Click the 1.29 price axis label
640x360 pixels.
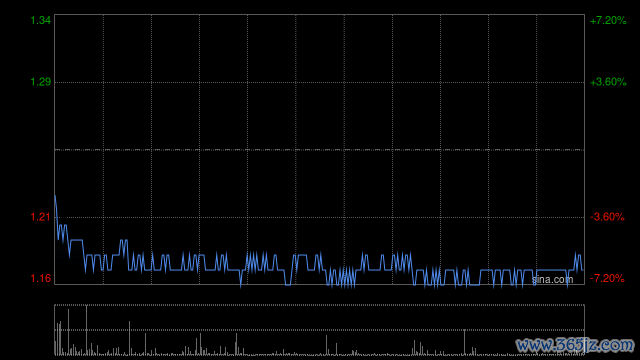41,82
